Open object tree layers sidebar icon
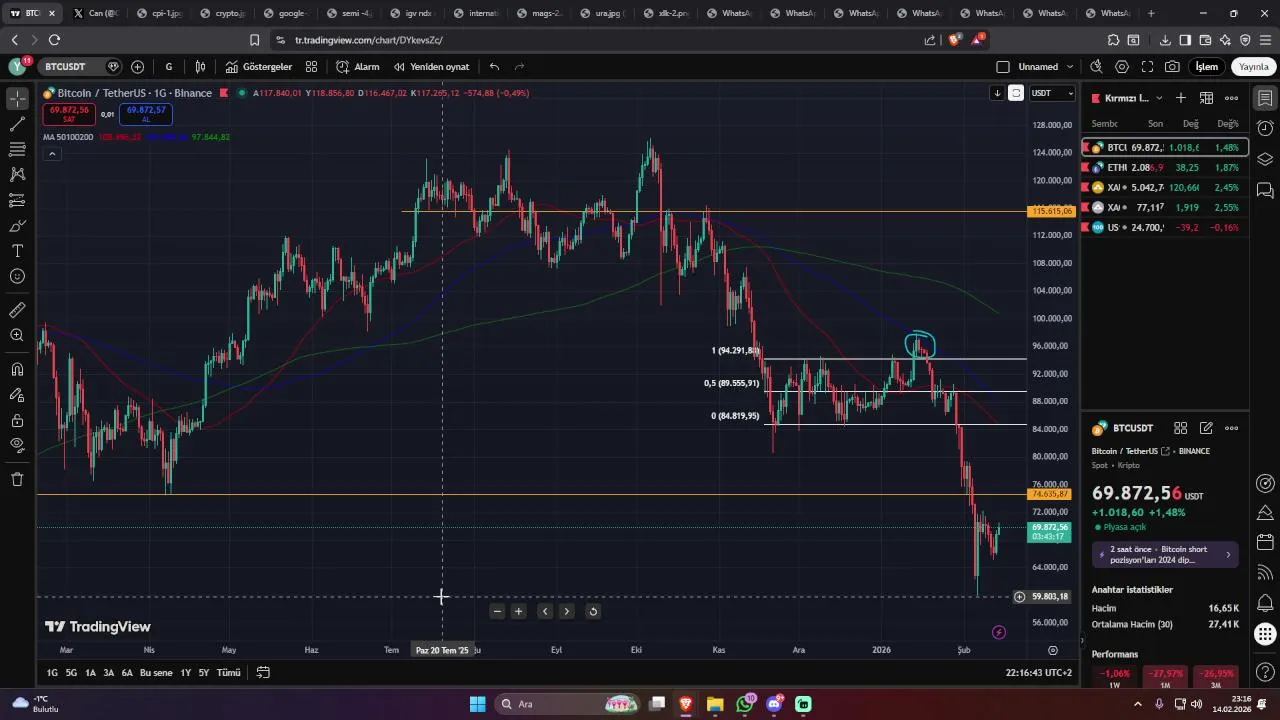Image resolution: width=1280 pixels, height=720 pixels. click(x=1265, y=159)
